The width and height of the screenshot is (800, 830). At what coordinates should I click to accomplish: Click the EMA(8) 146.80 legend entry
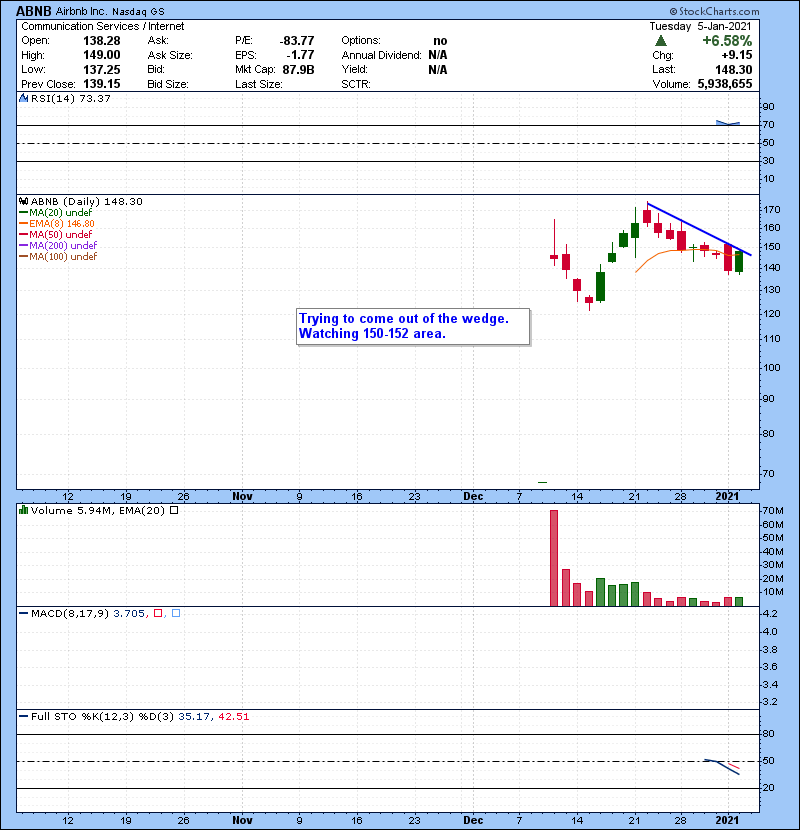point(62,223)
